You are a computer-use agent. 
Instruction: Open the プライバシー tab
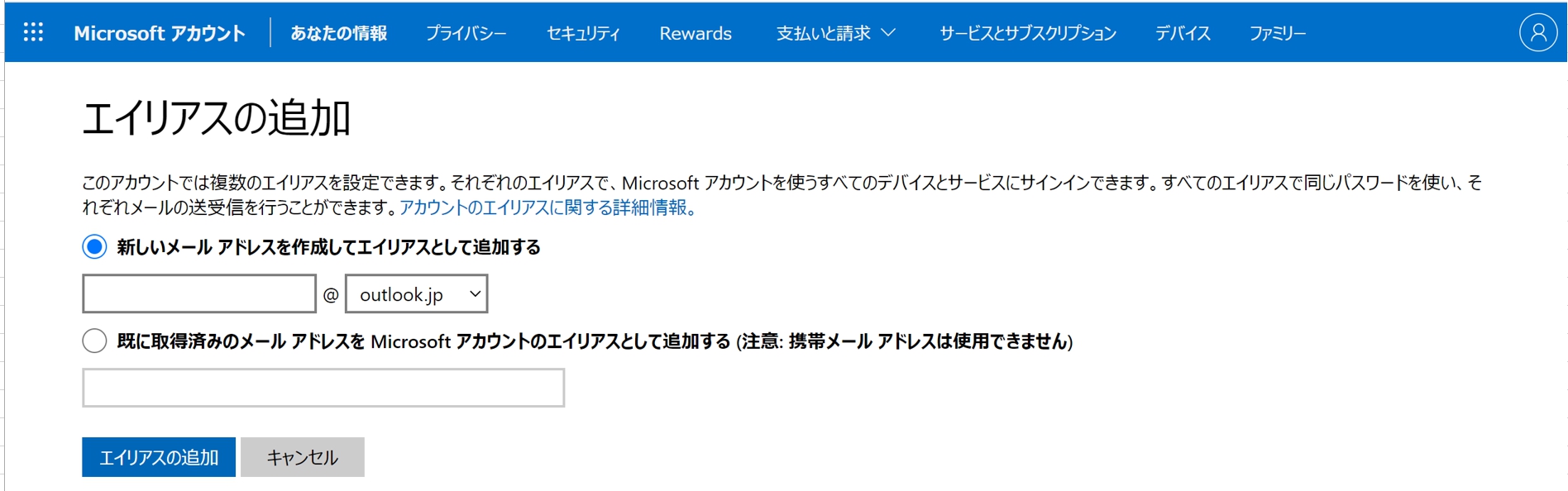[x=466, y=33]
